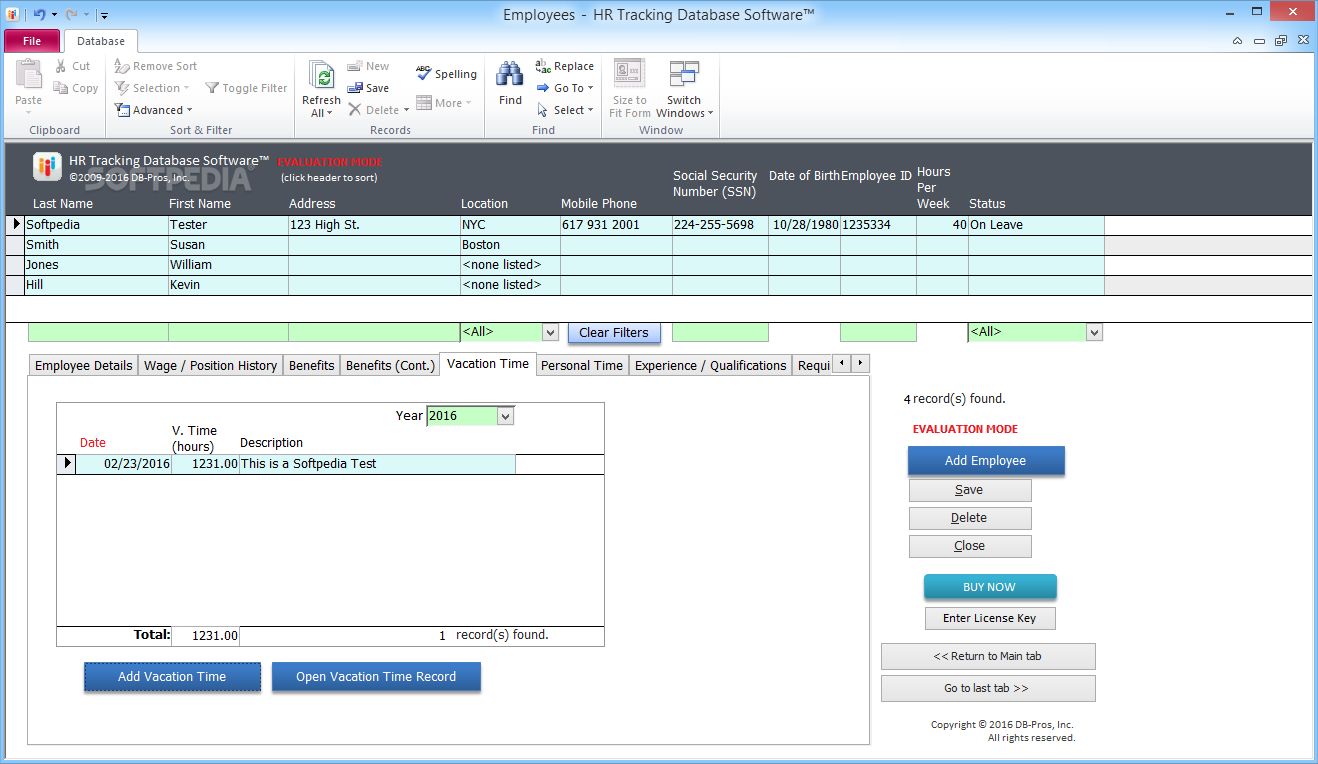
Task: Click the Employee ID filter field
Action: click(878, 332)
